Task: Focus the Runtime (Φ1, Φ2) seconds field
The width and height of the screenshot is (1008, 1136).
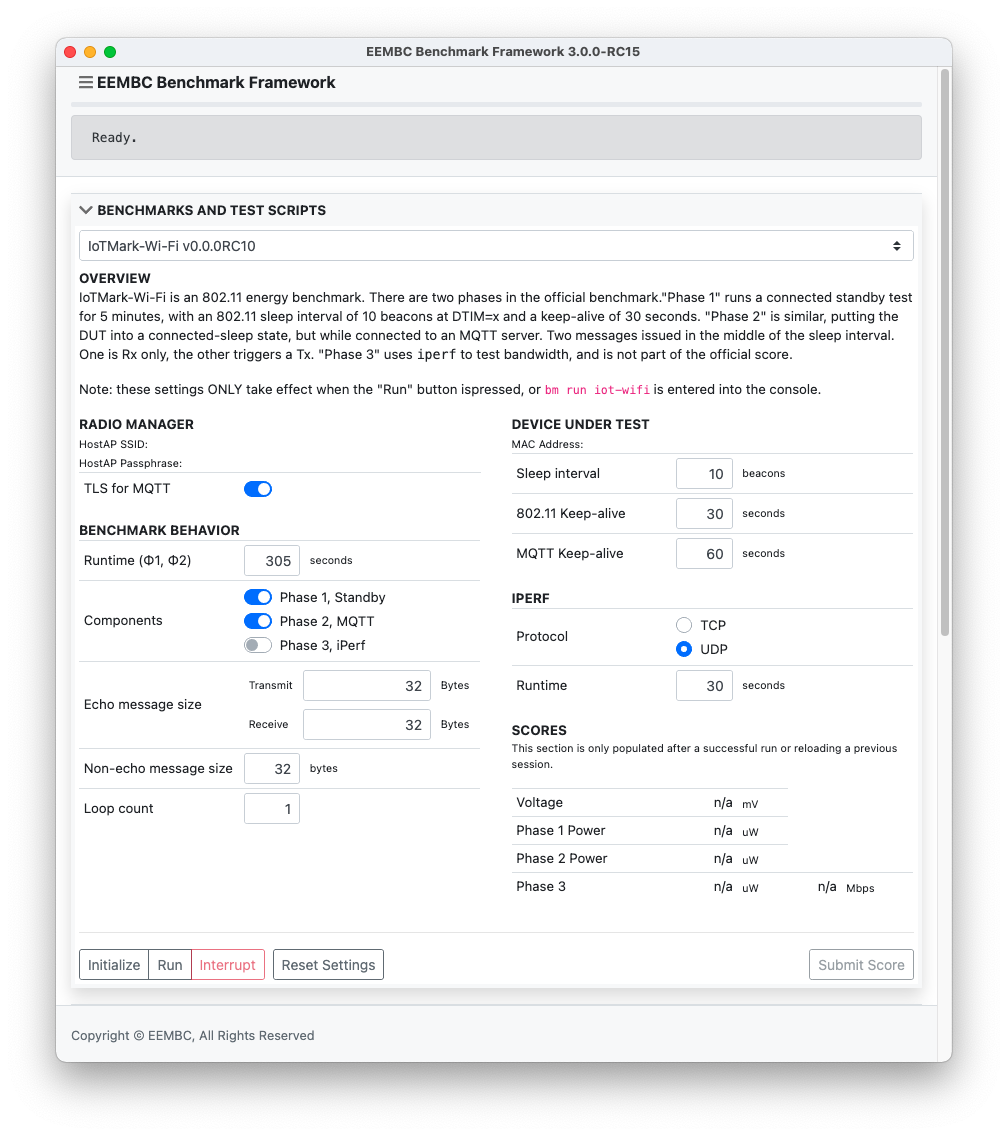Action: (272, 561)
